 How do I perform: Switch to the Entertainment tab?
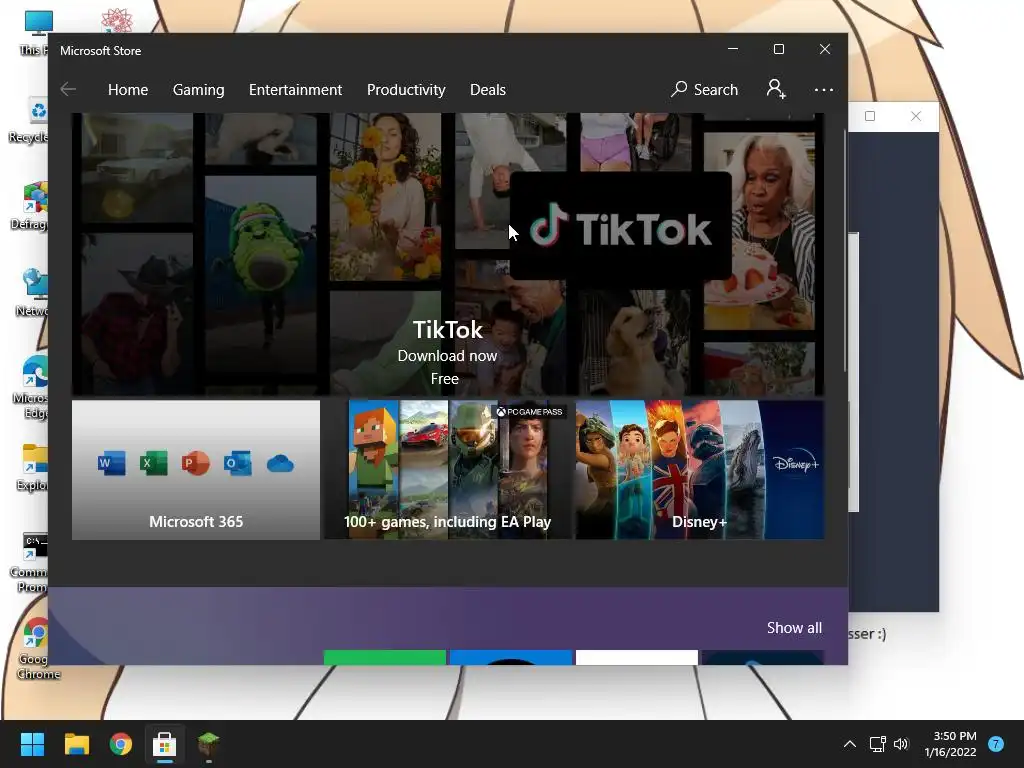pos(295,89)
